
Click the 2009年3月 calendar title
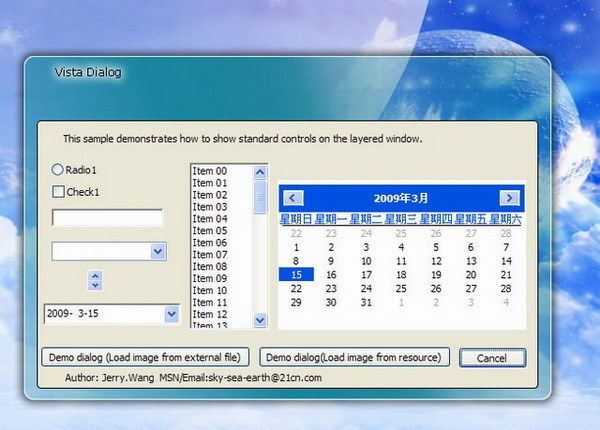pos(401,198)
